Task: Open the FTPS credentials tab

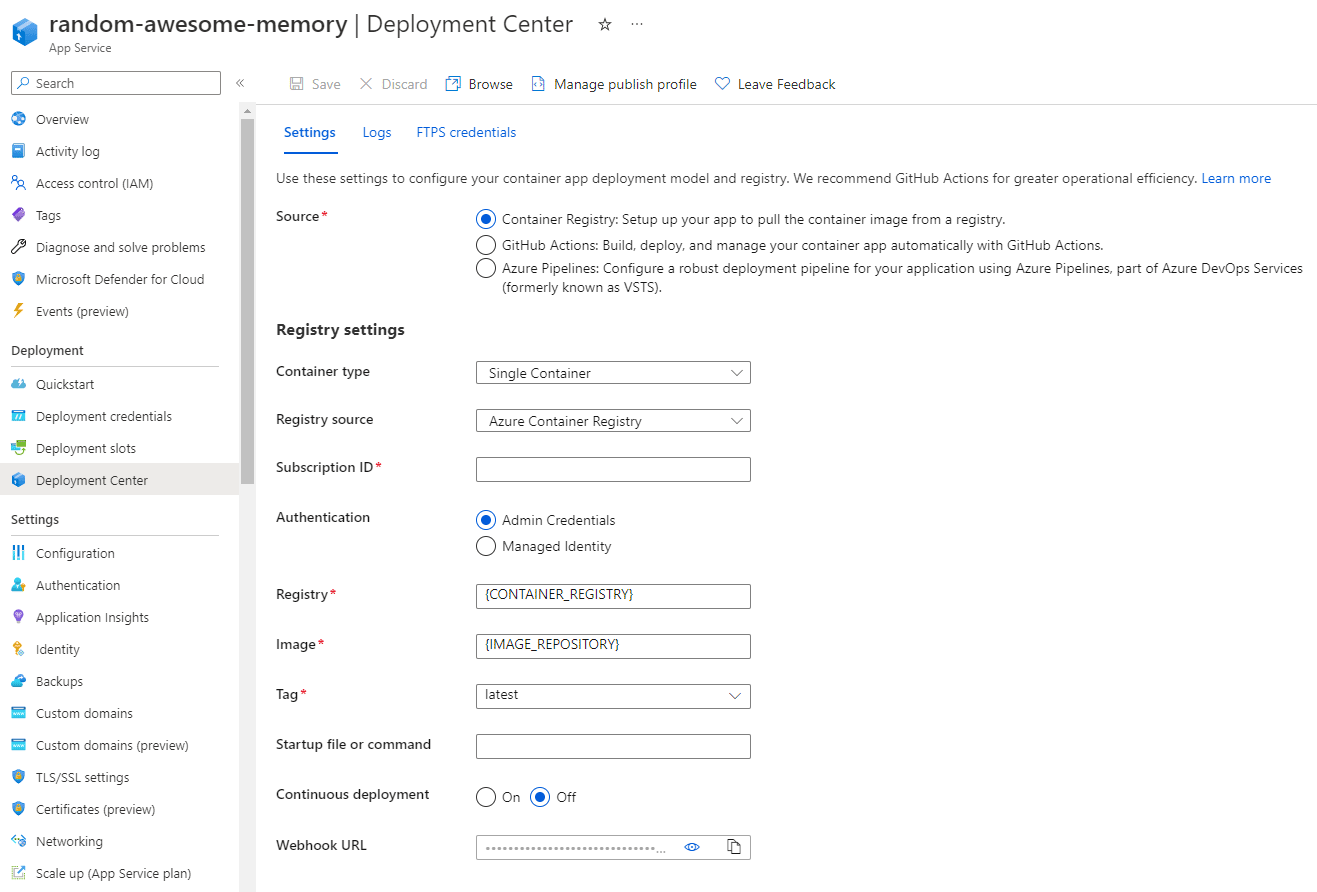Action: point(466,132)
